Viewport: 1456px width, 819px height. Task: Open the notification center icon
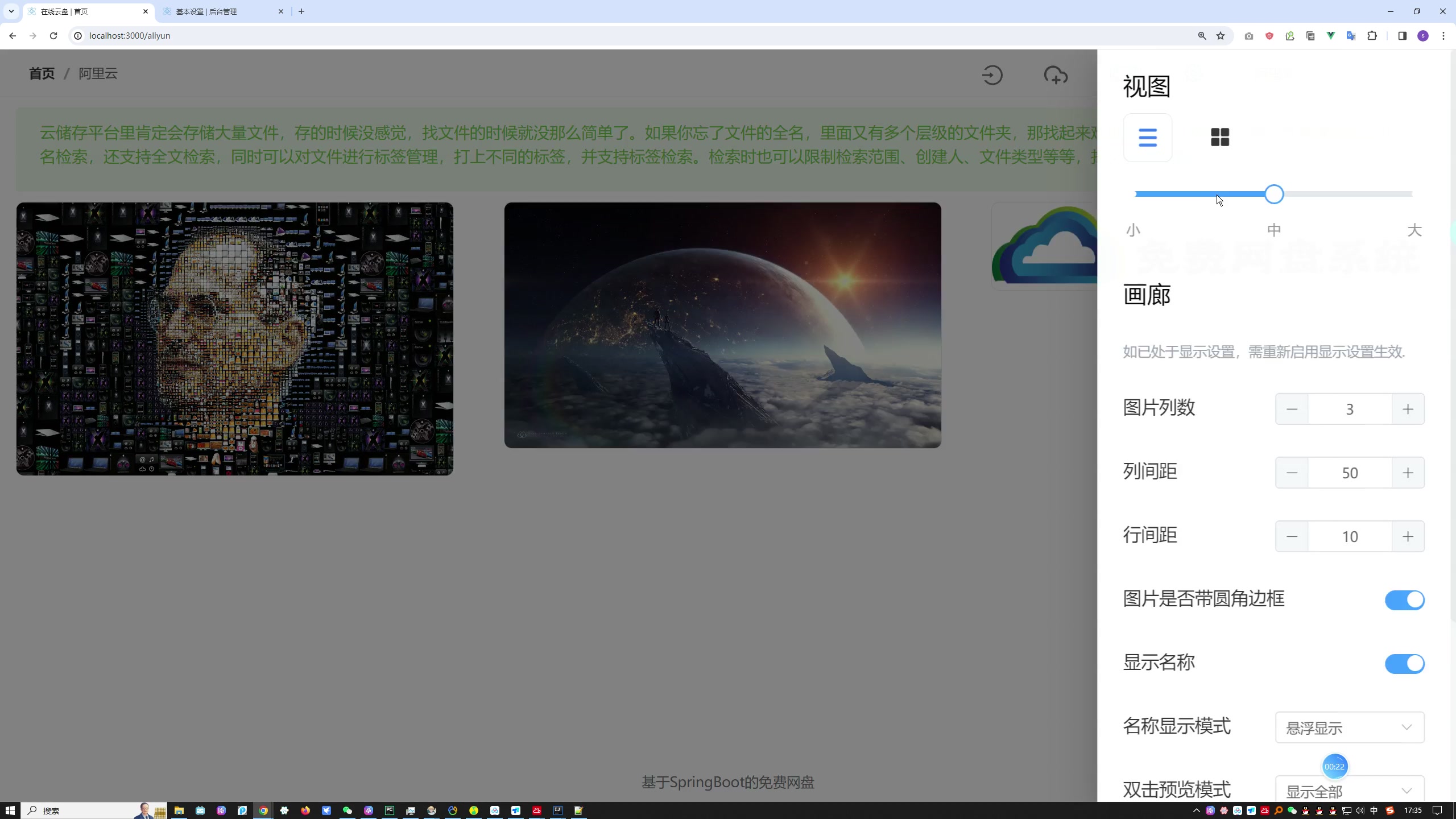pos(1437,810)
